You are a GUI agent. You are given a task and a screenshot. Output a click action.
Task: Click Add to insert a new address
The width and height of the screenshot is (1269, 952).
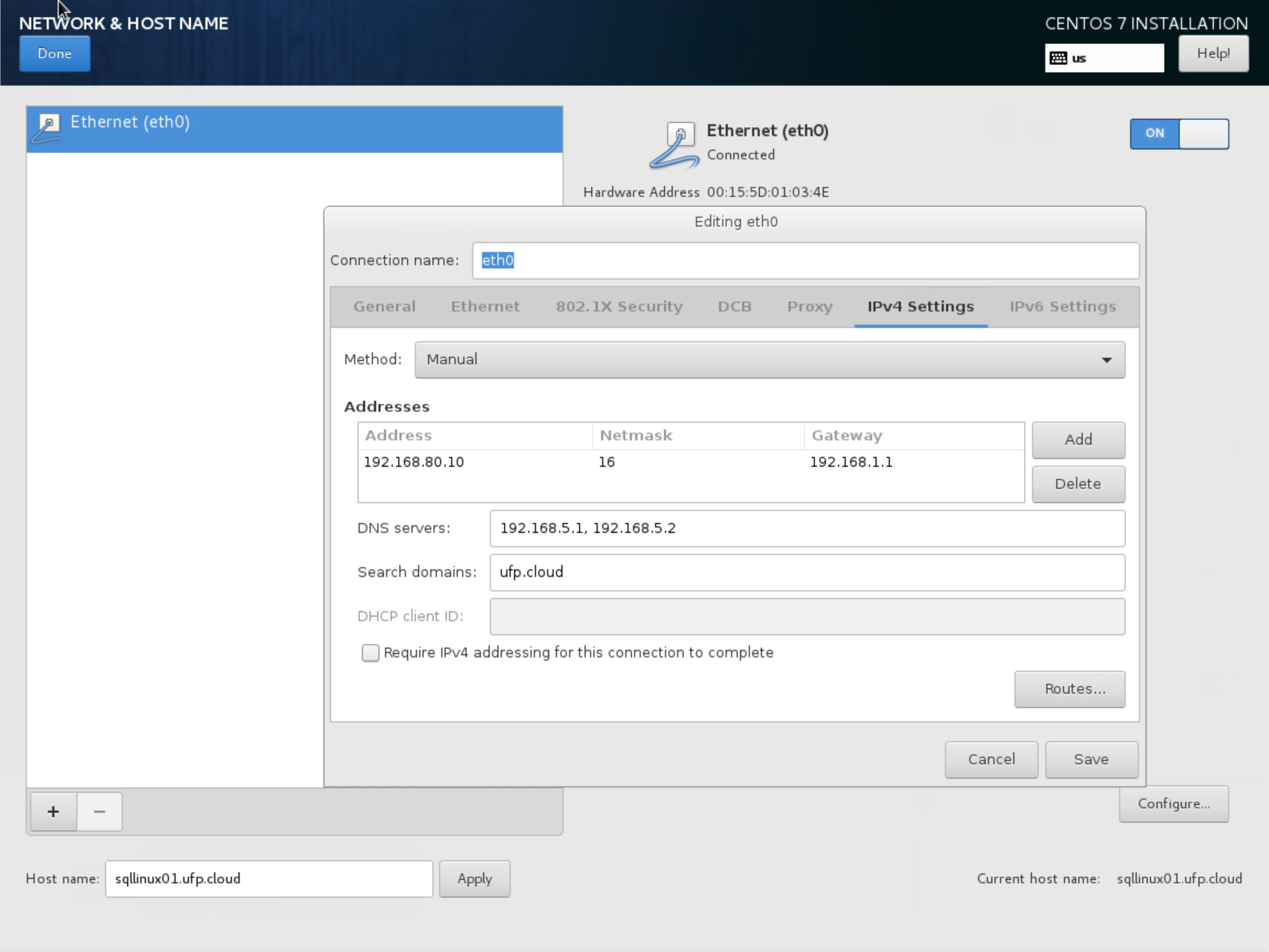(1078, 440)
